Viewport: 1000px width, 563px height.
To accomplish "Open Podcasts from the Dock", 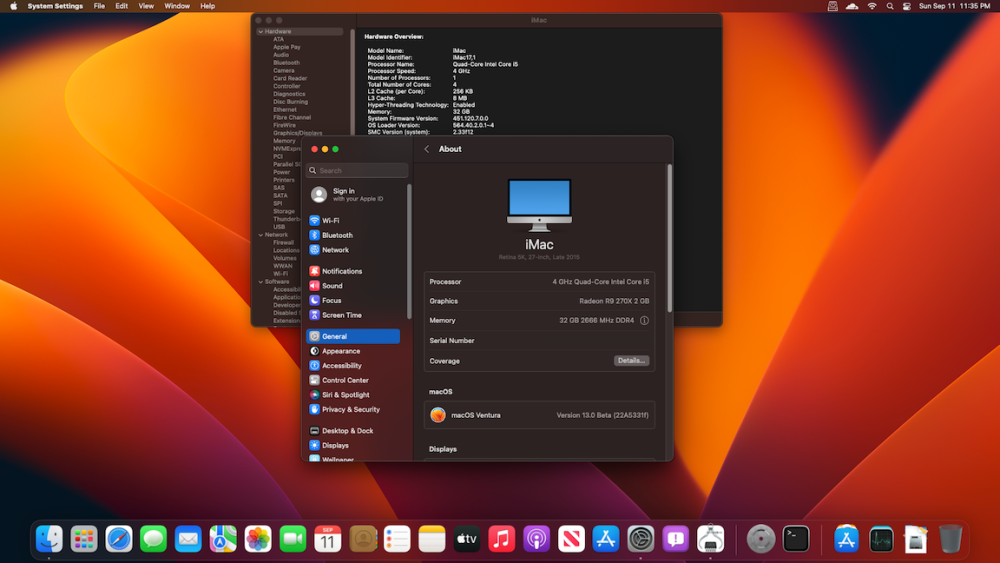I will coord(536,539).
